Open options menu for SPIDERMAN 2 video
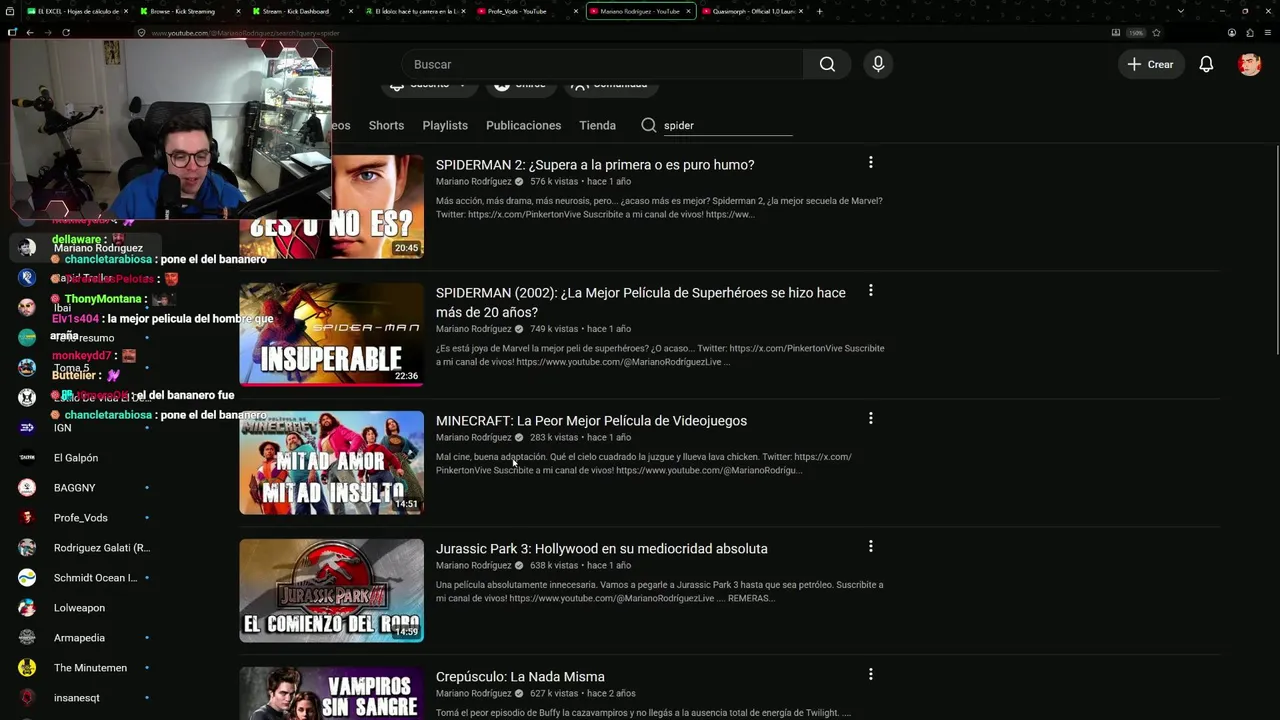1280x720 pixels. pyautogui.click(x=870, y=162)
